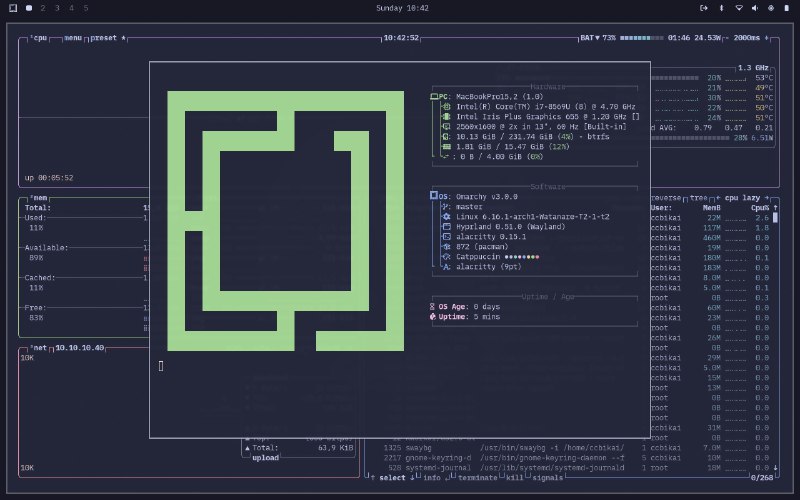Open the btop menu option
This screenshot has height=500, width=800.
click(74, 38)
